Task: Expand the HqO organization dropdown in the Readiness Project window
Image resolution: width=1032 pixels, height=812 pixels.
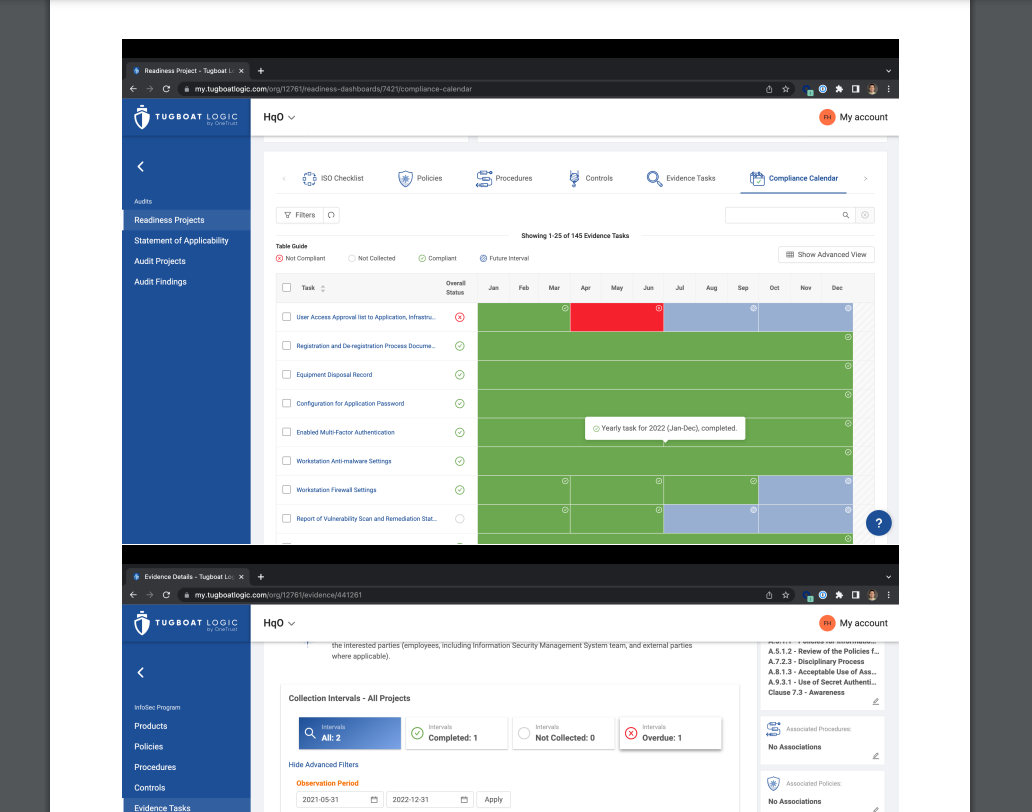Action: click(x=279, y=117)
